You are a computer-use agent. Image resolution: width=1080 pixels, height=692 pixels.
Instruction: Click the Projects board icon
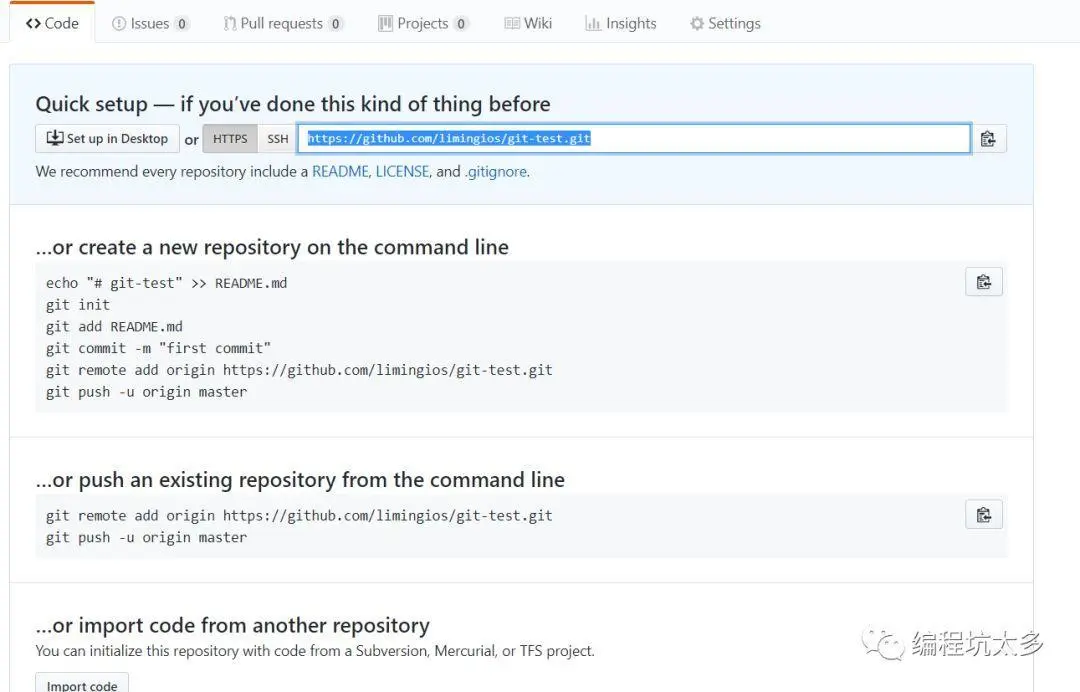[385, 23]
